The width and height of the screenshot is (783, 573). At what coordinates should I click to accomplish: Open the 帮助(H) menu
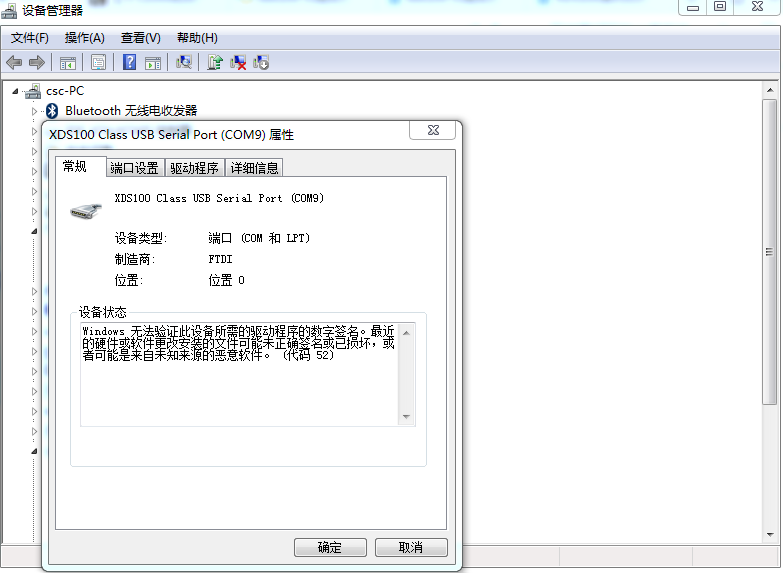tap(197, 38)
